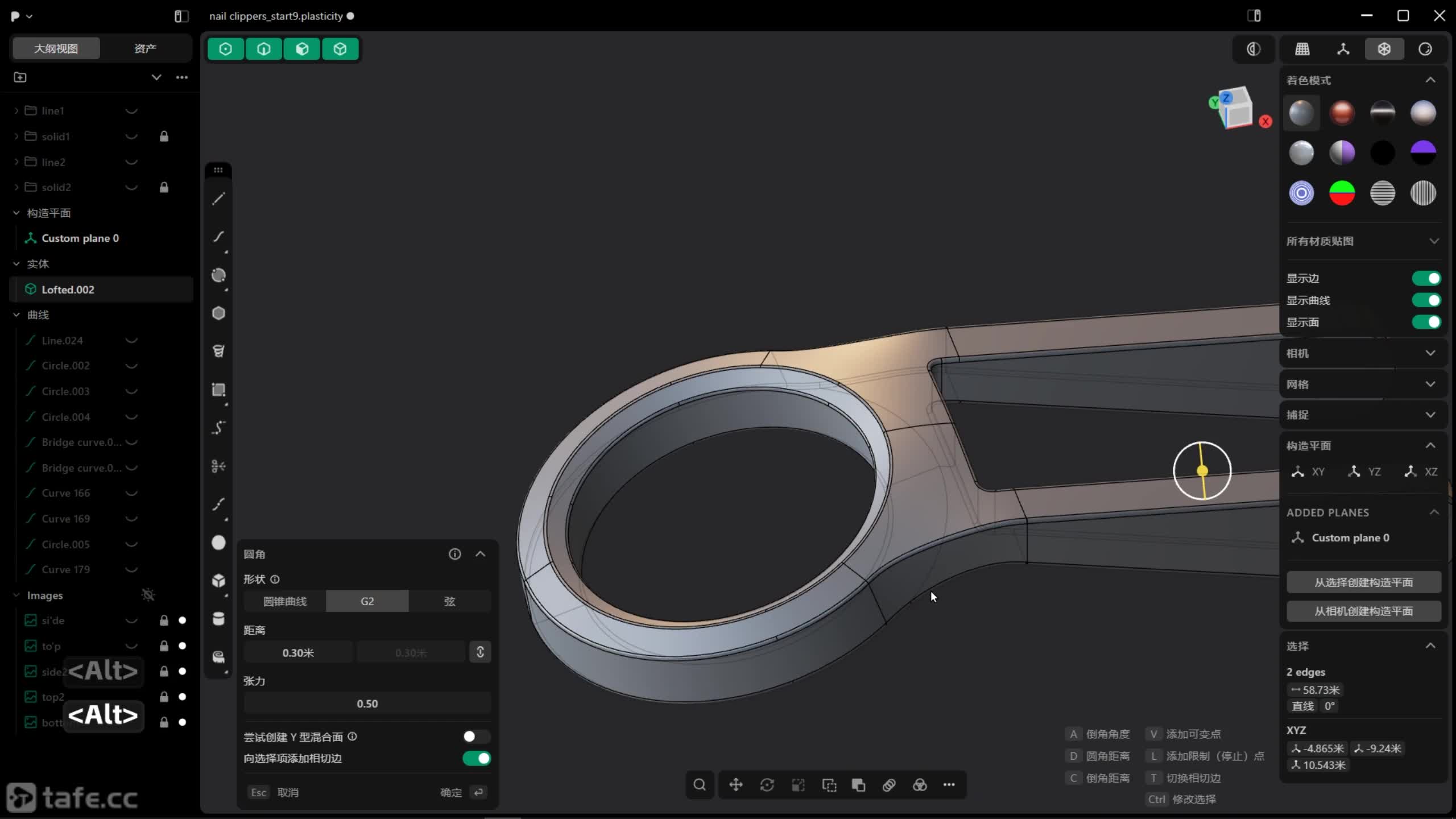
Task: Click the Trim/cut scissors tool icon
Action: [218, 466]
